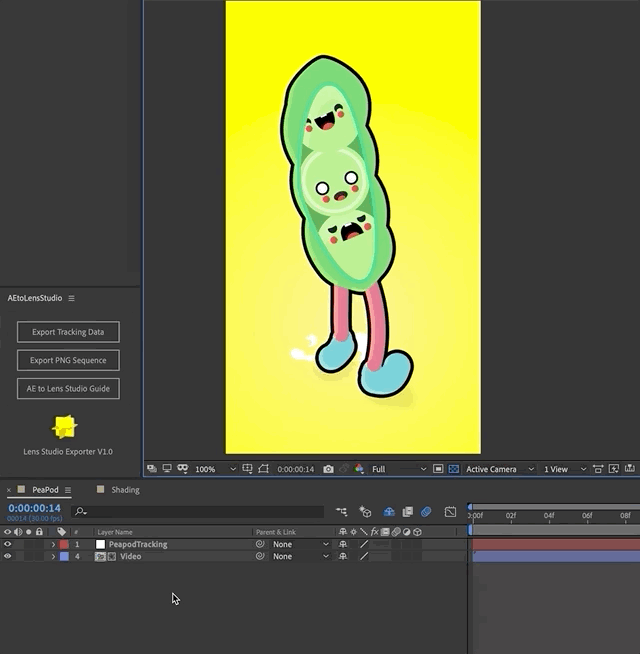Image resolution: width=640 pixels, height=654 pixels.
Task: Open the AEtoLensStudio panel menu
Action: [x=71, y=298]
